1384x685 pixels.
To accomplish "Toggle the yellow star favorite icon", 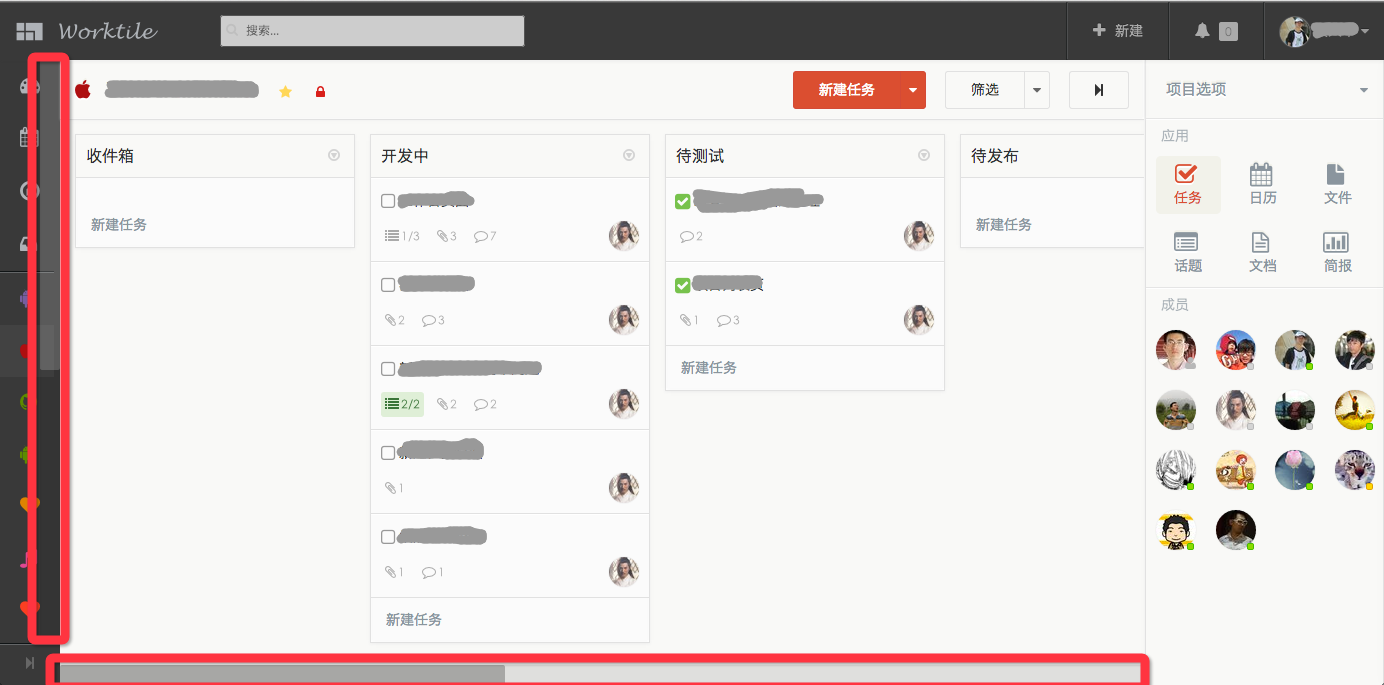I will 285,92.
